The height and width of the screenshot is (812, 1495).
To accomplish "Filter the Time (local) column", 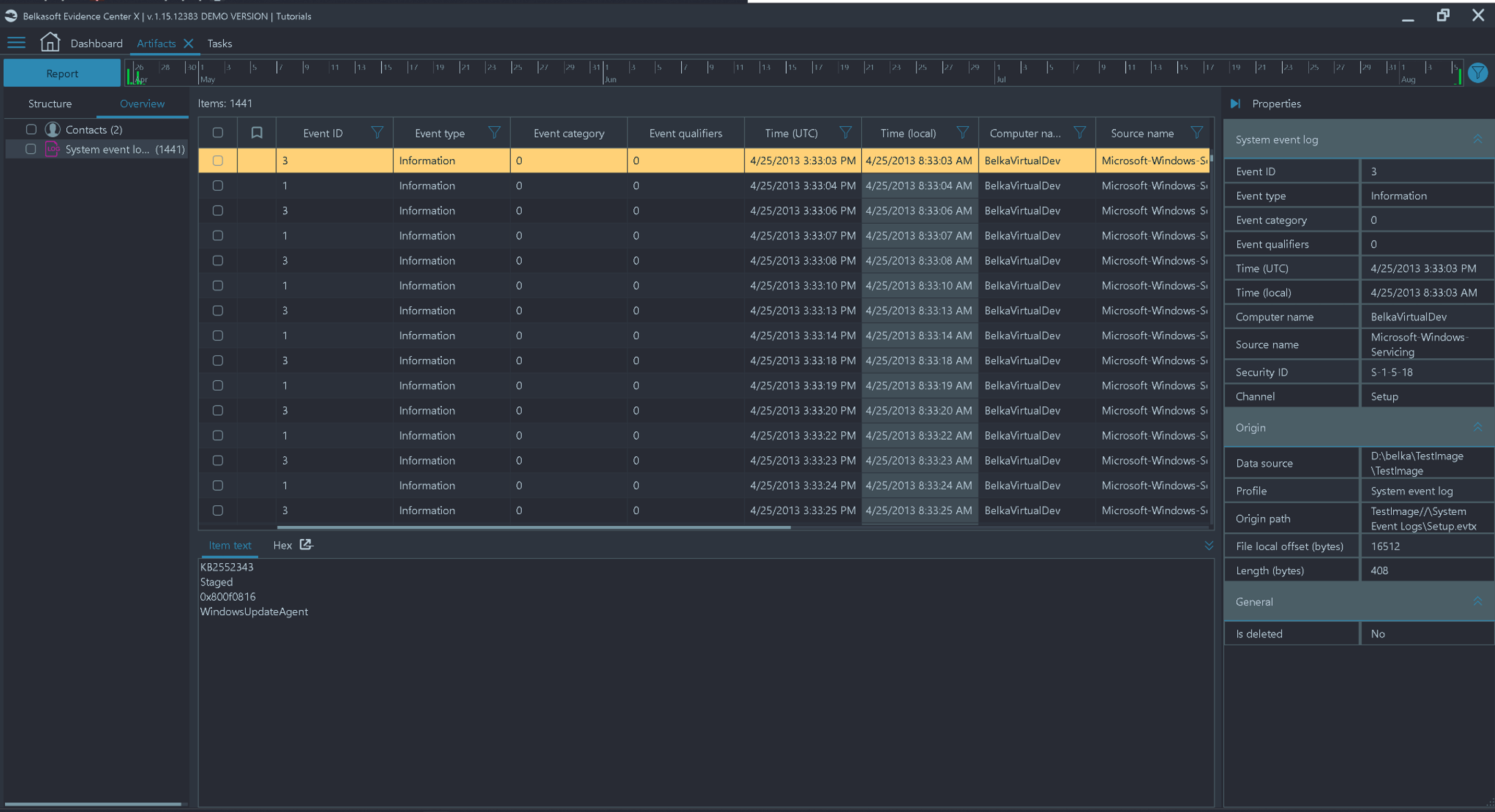I will point(962,133).
